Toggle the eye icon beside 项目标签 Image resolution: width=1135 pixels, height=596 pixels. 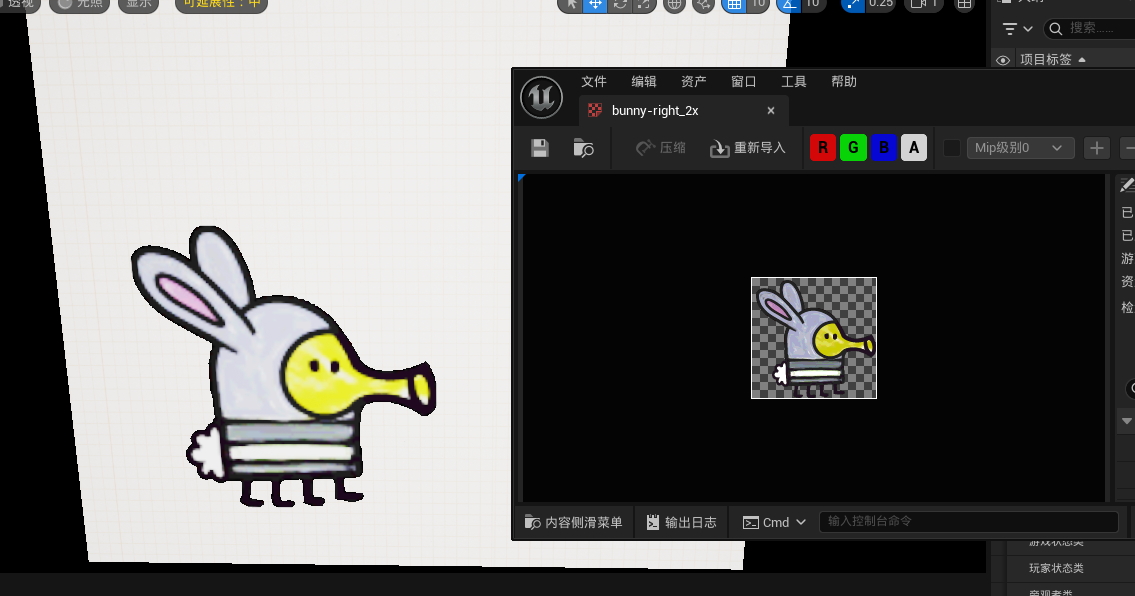[x=1003, y=60]
